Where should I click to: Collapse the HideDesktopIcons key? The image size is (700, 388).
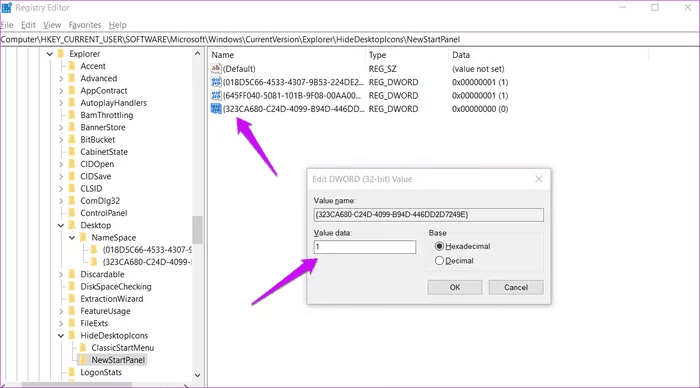(x=61, y=336)
